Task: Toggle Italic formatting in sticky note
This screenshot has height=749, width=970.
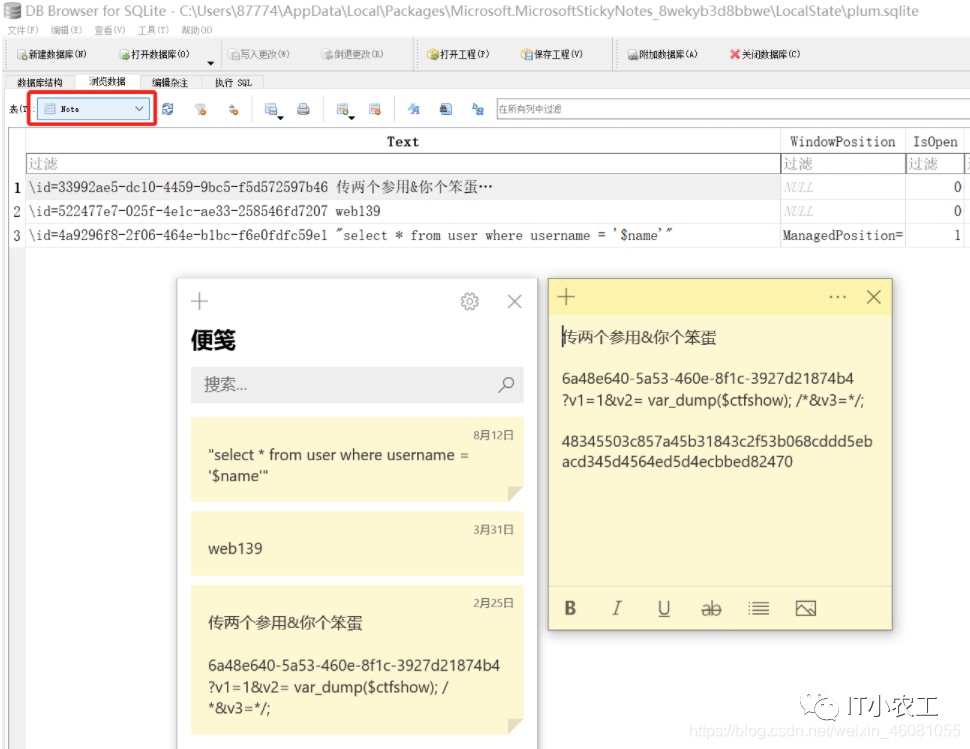Action: coord(617,609)
